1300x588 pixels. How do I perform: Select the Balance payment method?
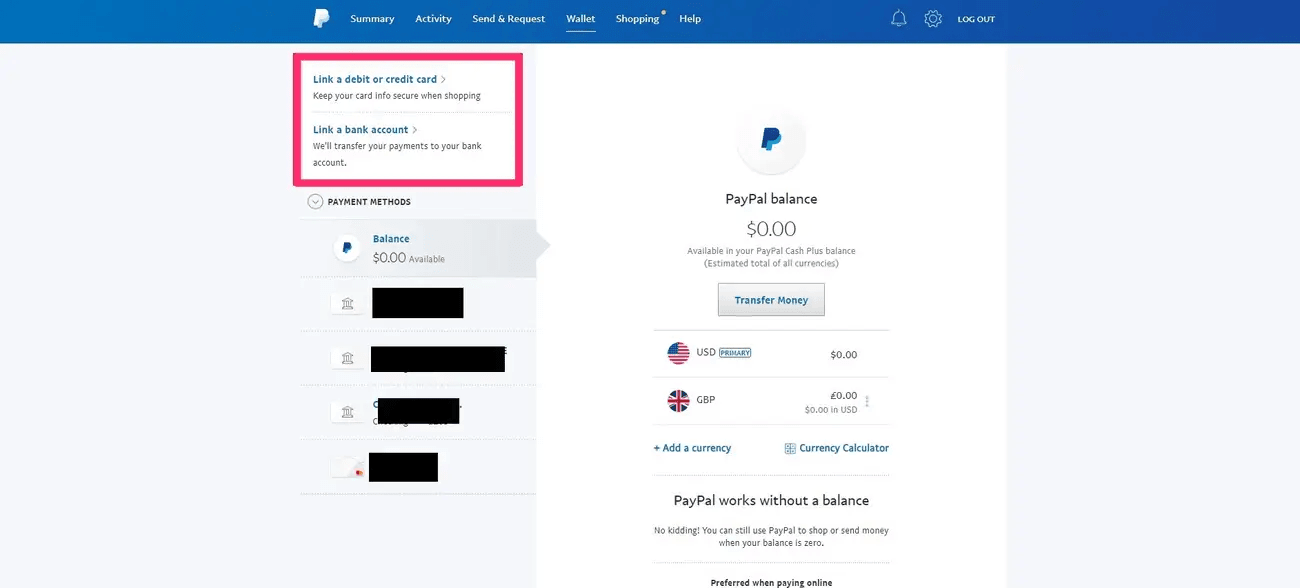419,248
